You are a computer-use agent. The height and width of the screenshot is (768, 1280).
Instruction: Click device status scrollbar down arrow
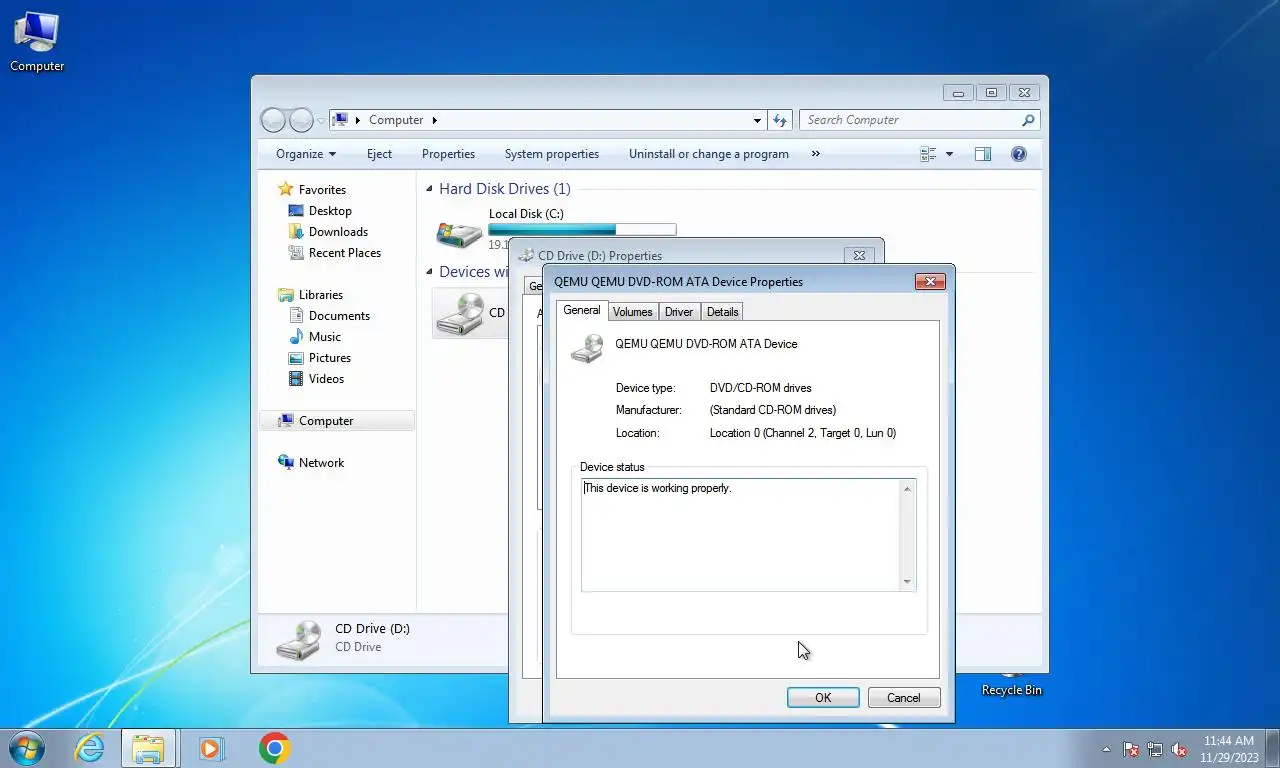pyautogui.click(x=907, y=581)
